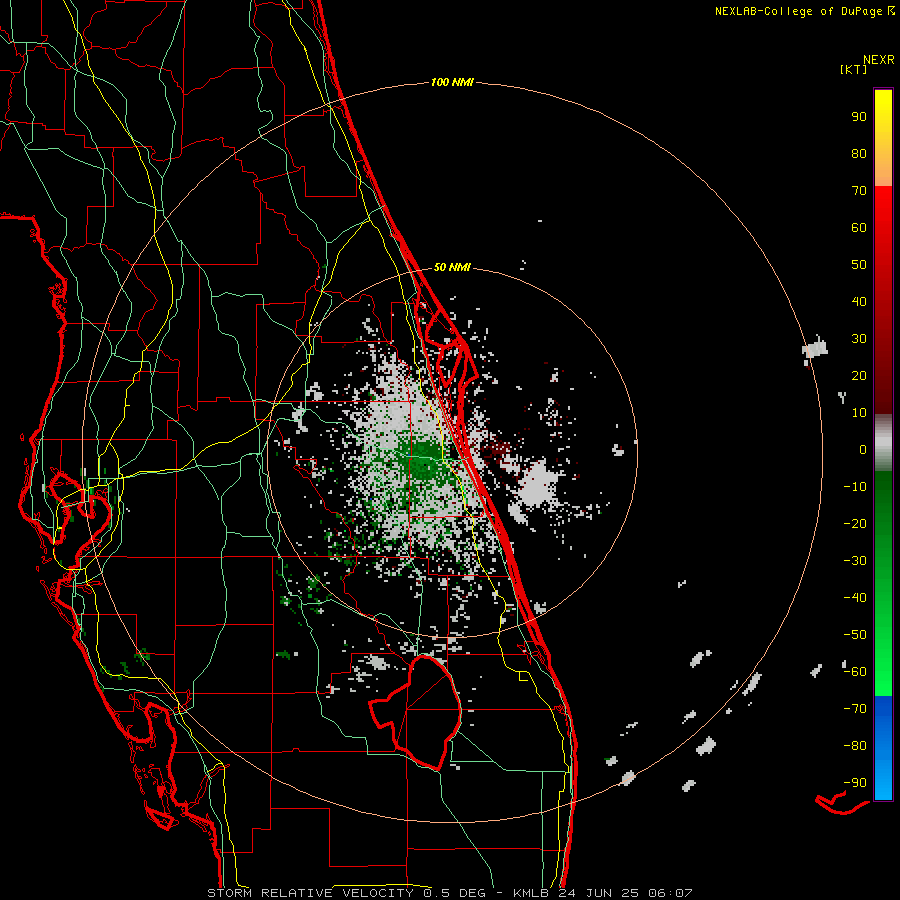
Task: Click the 100 NMI range ring label
Action: click(x=452, y=83)
